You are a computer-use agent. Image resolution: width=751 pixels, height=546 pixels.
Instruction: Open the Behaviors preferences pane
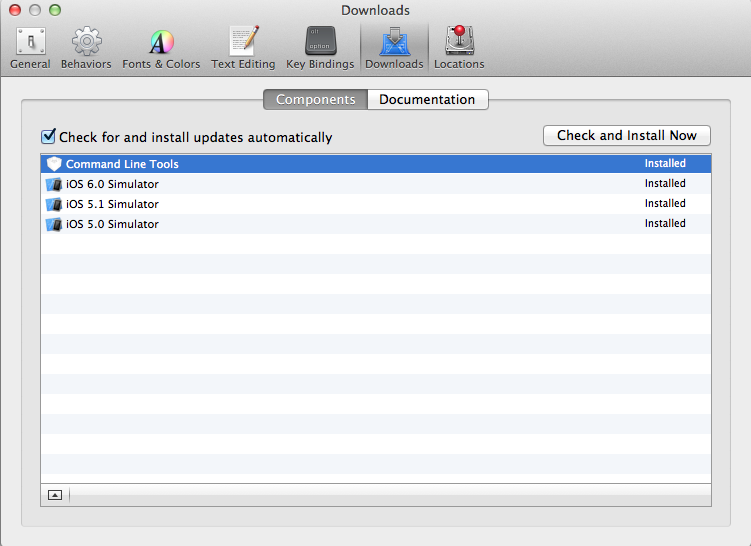click(x=86, y=48)
